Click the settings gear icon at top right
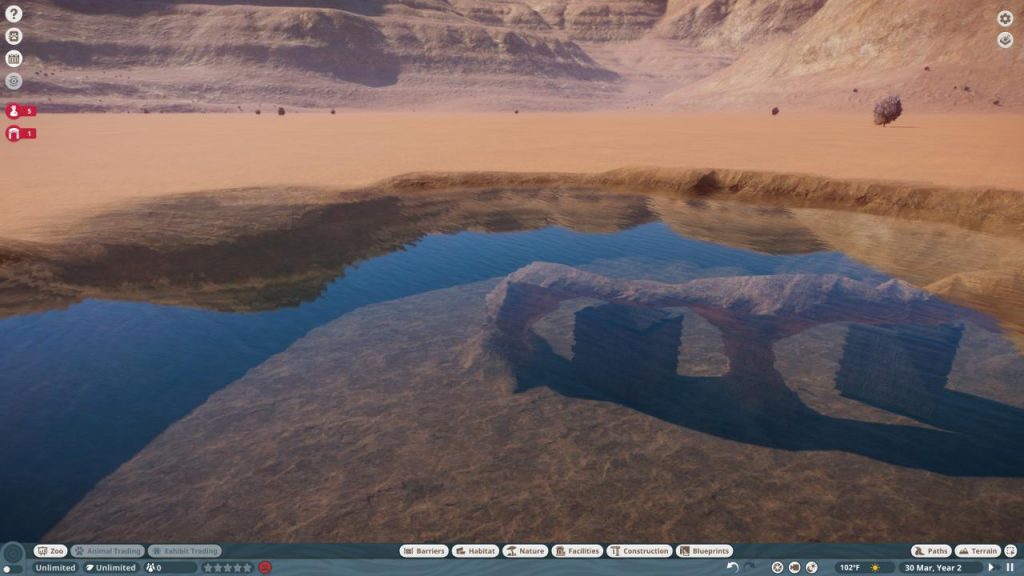The height and width of the screenshot is (576, 1024). [1005, 18]
